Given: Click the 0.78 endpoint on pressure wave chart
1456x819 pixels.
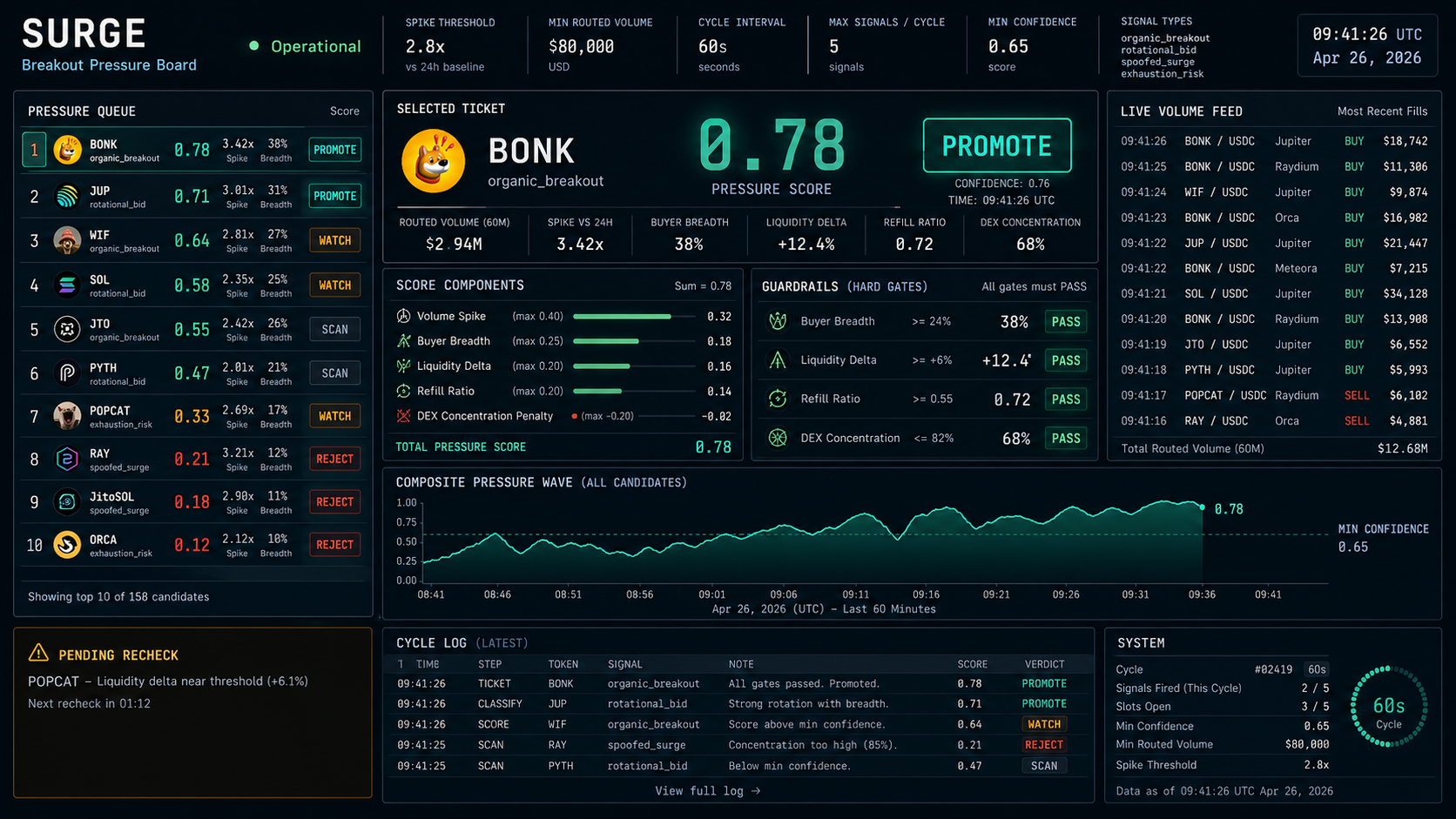Looking at the screenshot, I should pyautogui.click(x=1203, y=507).
